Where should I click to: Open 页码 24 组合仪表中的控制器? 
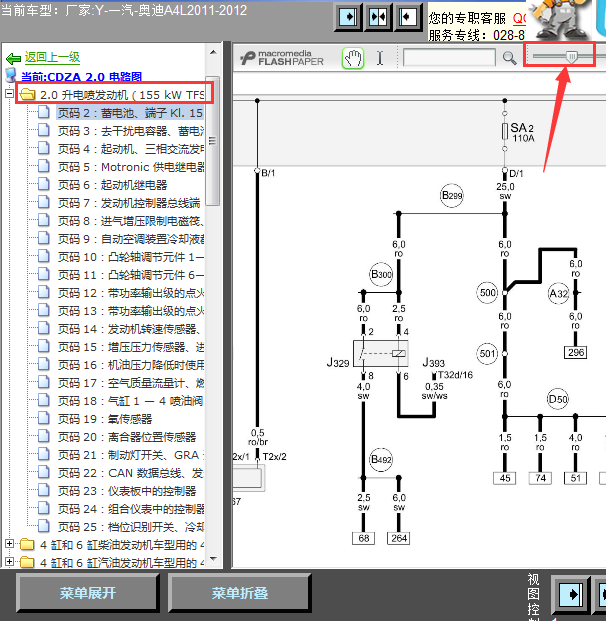(x=131, y=509)
